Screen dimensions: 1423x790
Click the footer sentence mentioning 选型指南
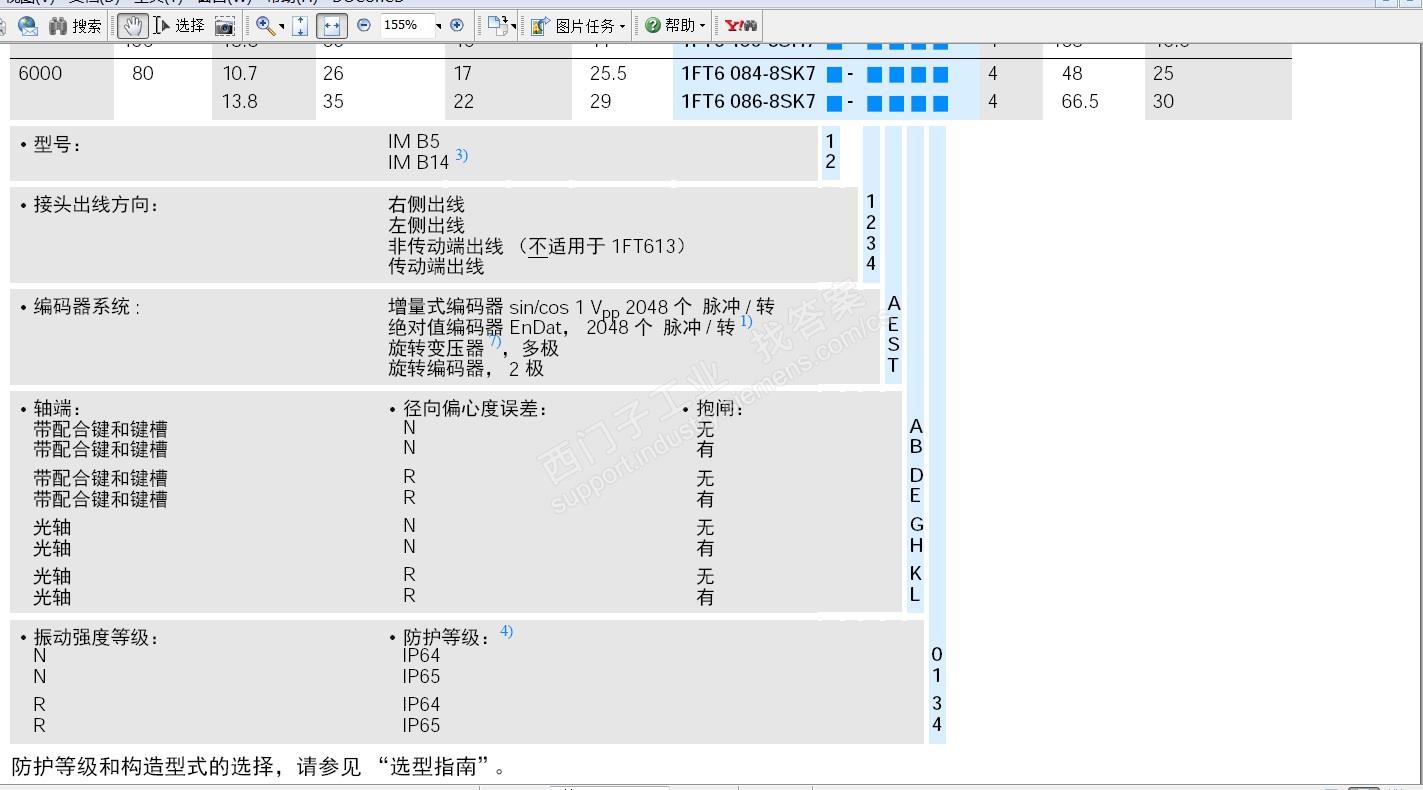click(x=260, y=767)
